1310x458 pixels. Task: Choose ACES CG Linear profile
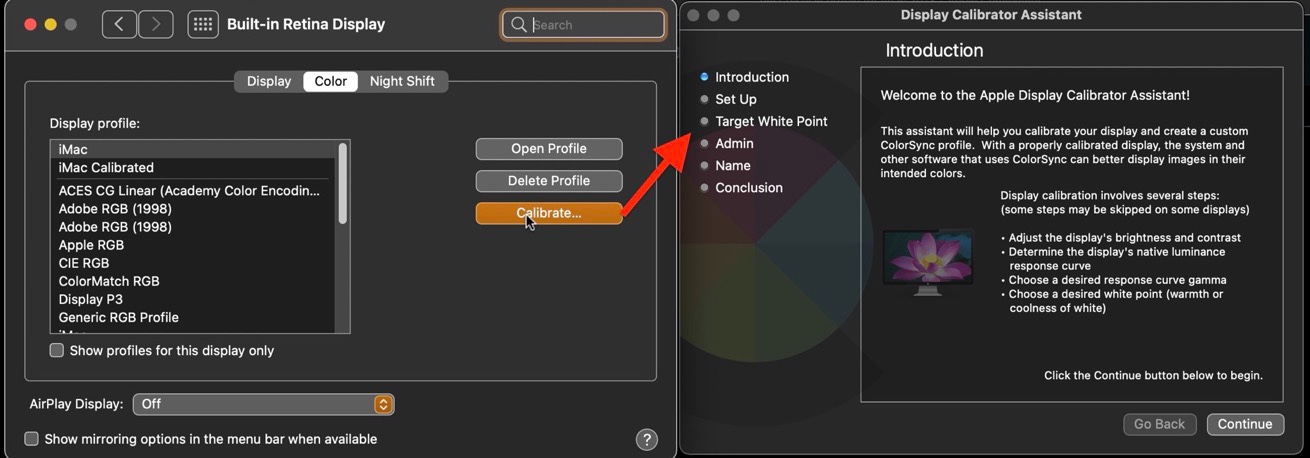(x=193, y=191)
